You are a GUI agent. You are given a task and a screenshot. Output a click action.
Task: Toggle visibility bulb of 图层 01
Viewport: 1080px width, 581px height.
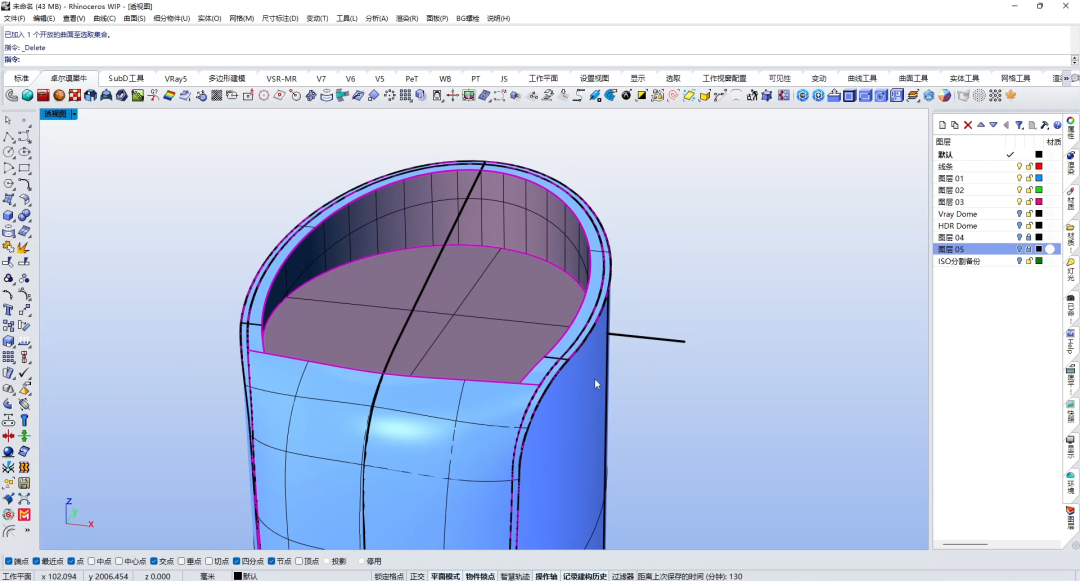[1019, 178]
